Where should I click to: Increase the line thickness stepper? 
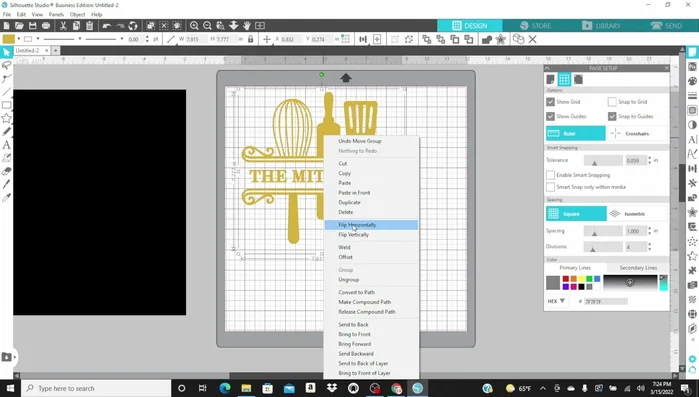tap(147, 37)
